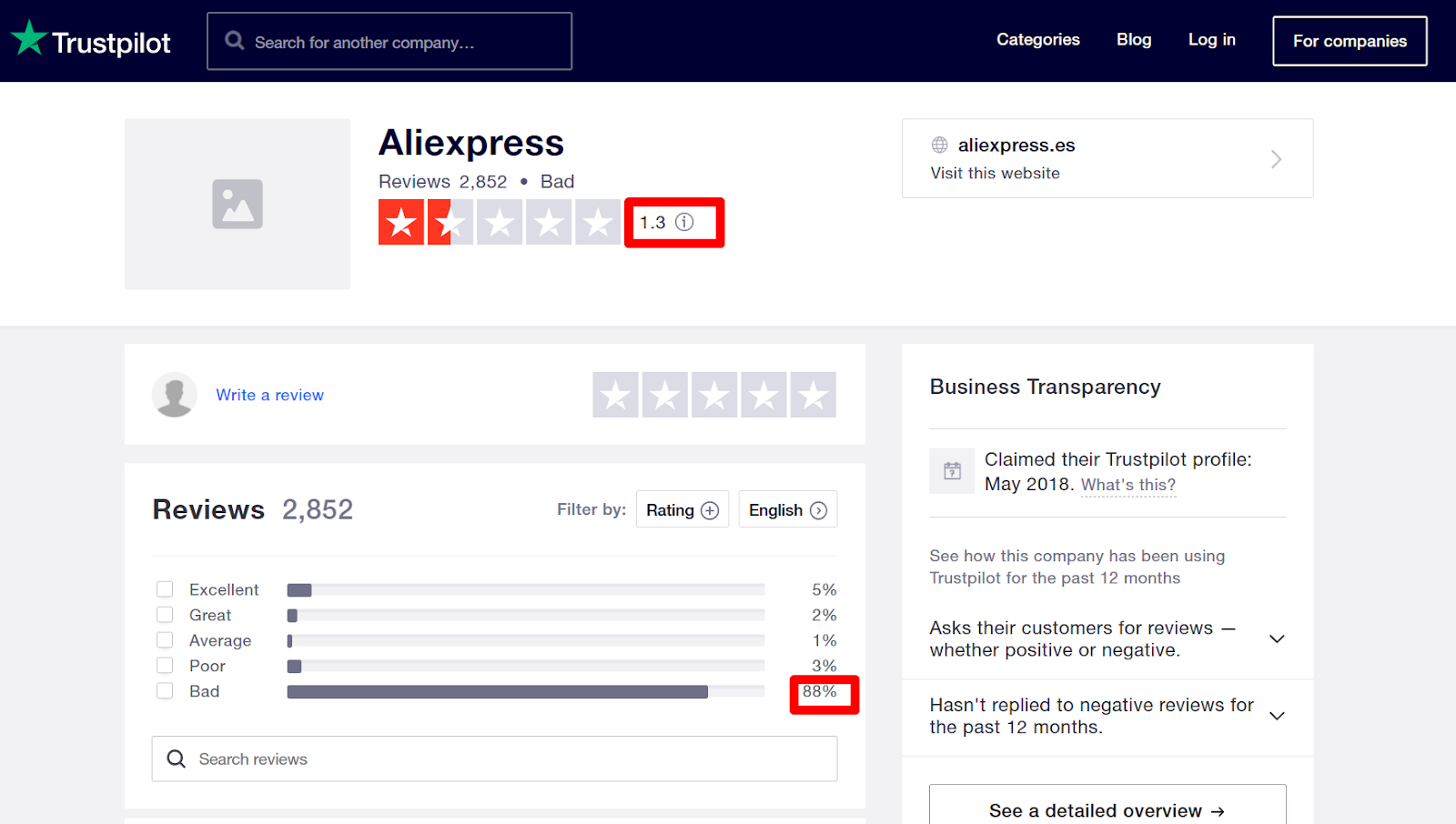Click the For companies button
The height and width of the screenshot is (824, 1456).
pos(1350,41)
